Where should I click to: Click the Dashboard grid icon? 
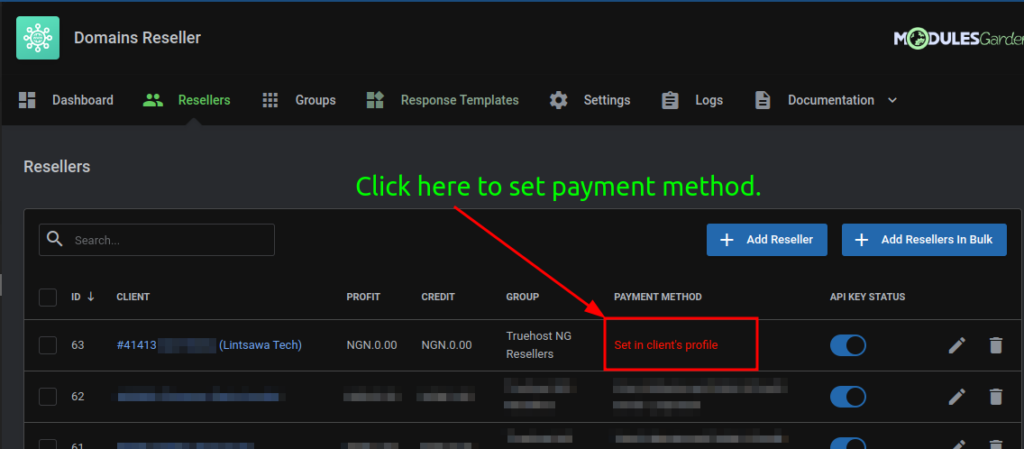27,100
